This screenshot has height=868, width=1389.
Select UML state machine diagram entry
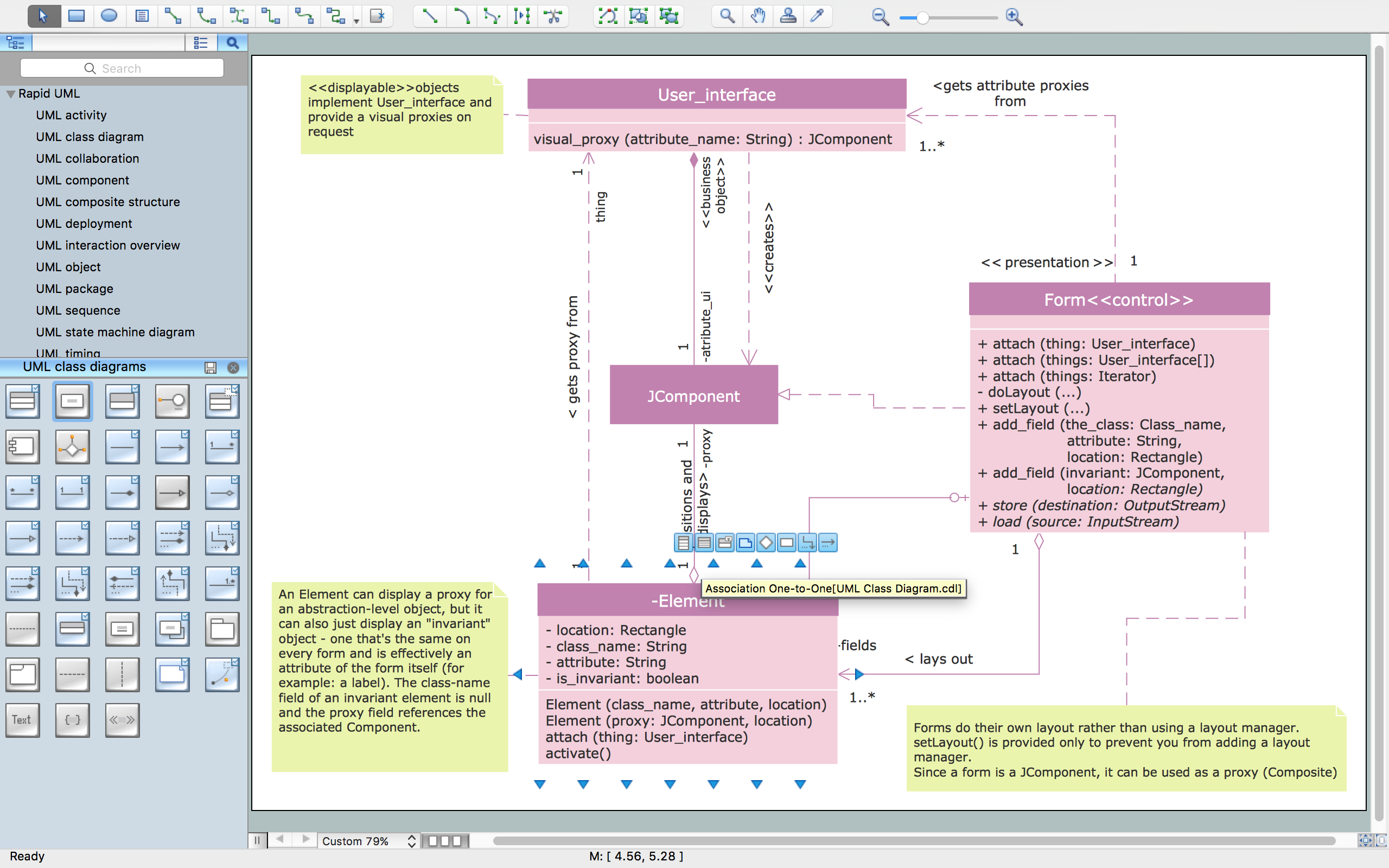pos(114,331)
